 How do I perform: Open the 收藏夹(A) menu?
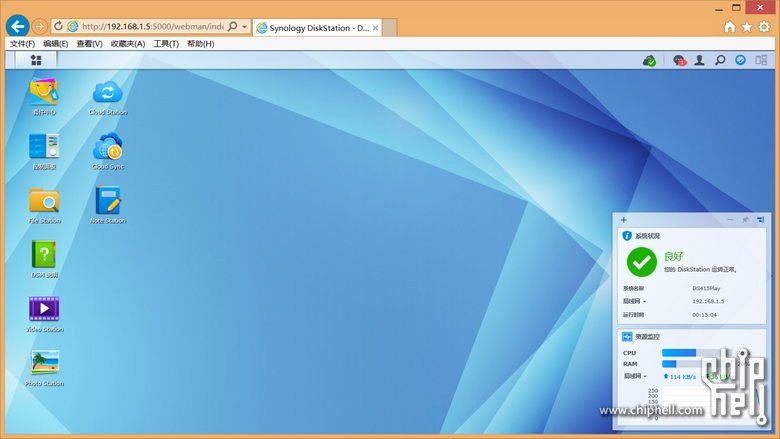[128, 44]
